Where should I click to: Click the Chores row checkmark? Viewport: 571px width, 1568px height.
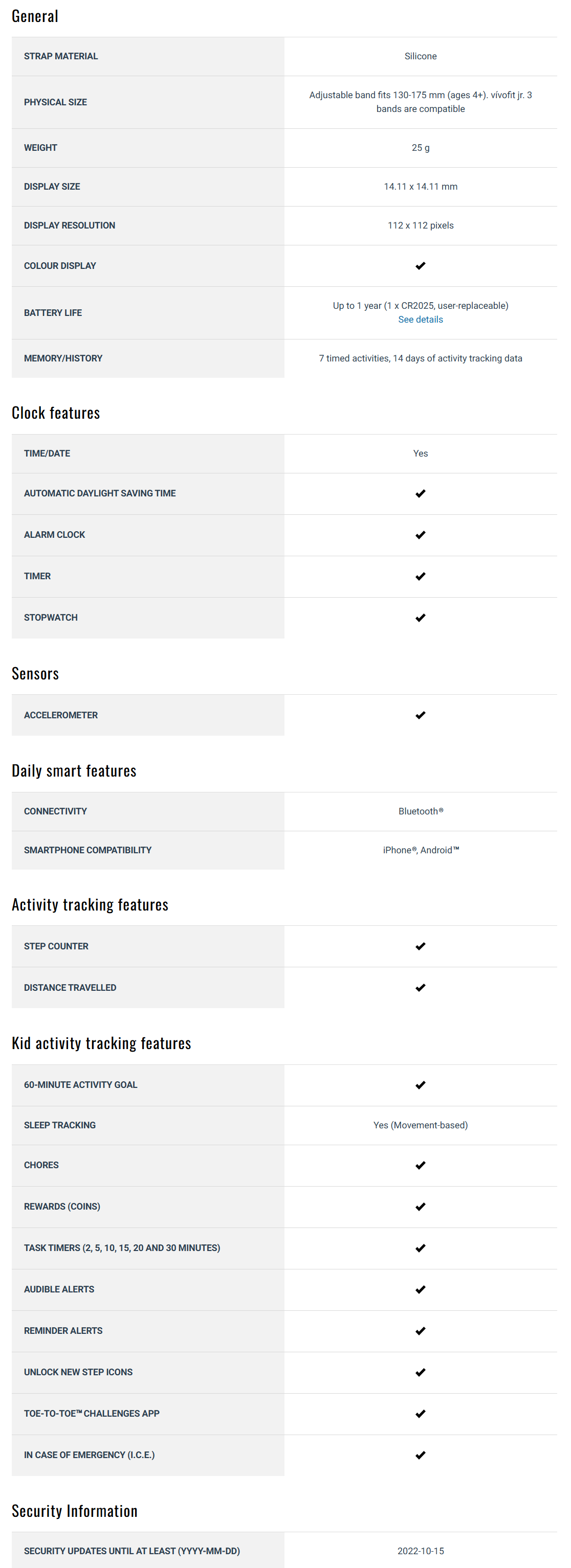pyautogui.click(x=420, y=1166)
